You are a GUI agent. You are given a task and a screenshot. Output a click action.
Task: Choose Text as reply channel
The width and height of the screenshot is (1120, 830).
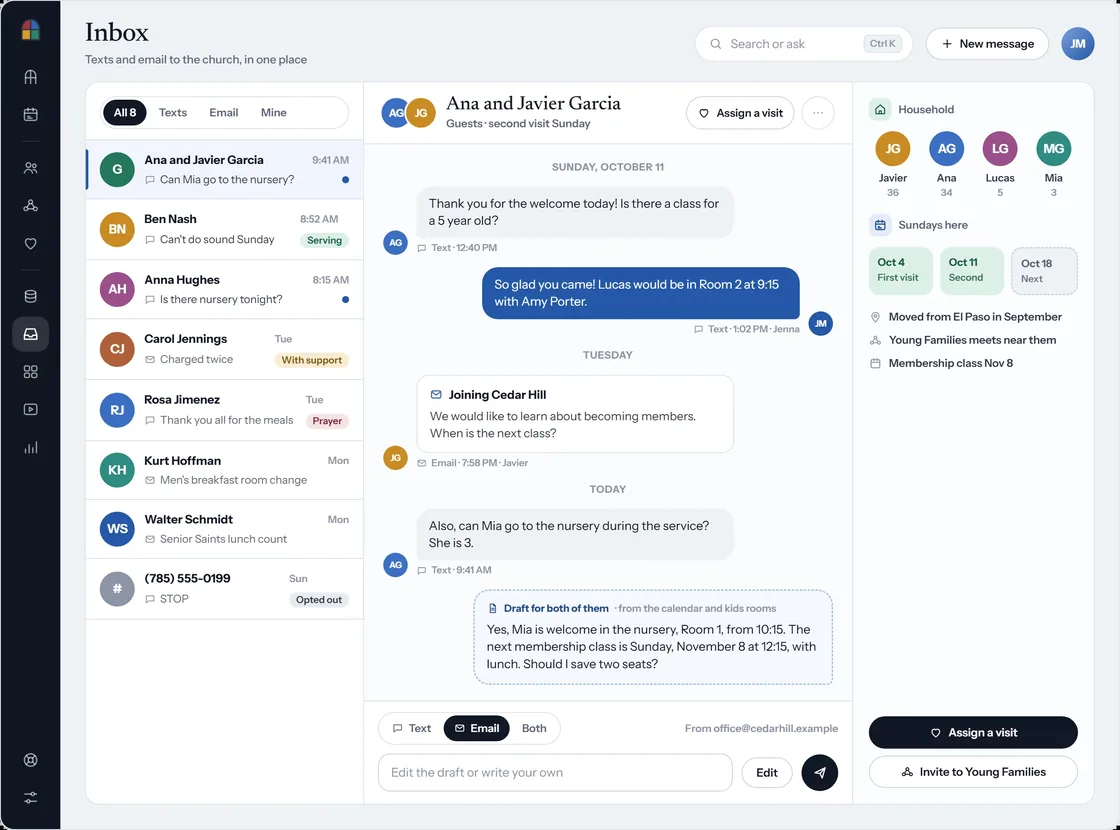pos(411,728)
